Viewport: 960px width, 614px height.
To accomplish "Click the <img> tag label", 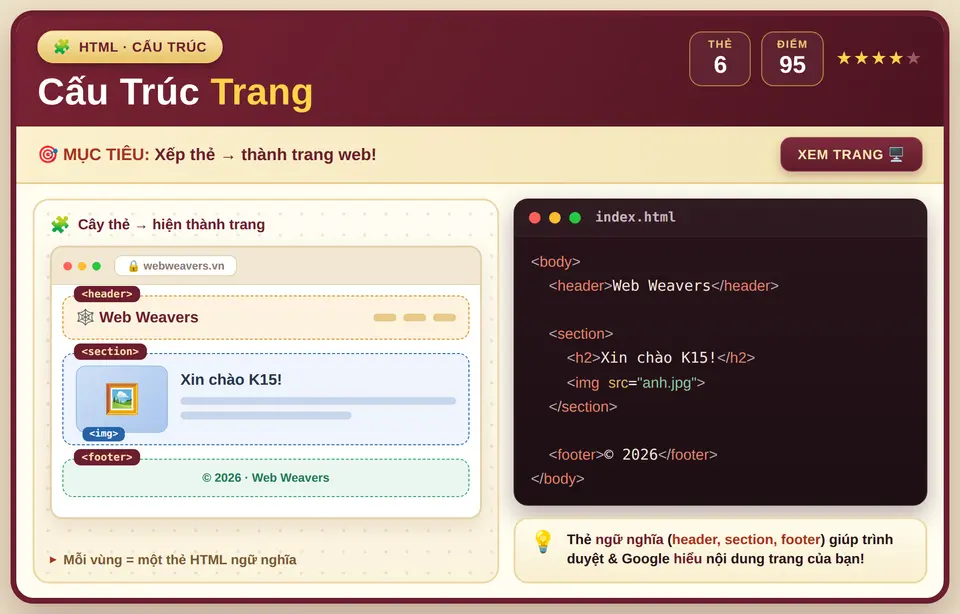I will 103,433.
